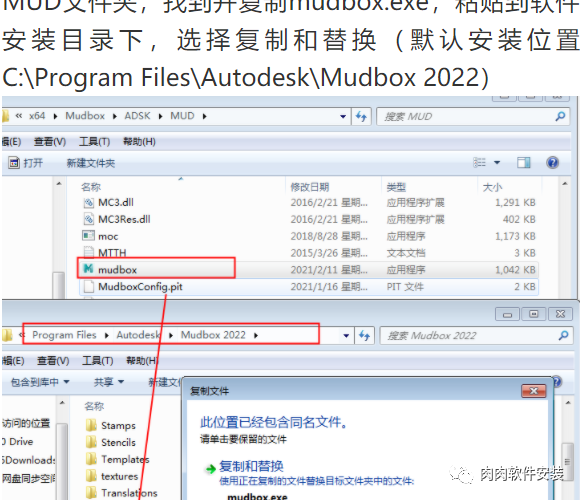Open view options dropdown arrow in MUD window
This screenshot has width=582, height=500.
[x=497, y=163]
